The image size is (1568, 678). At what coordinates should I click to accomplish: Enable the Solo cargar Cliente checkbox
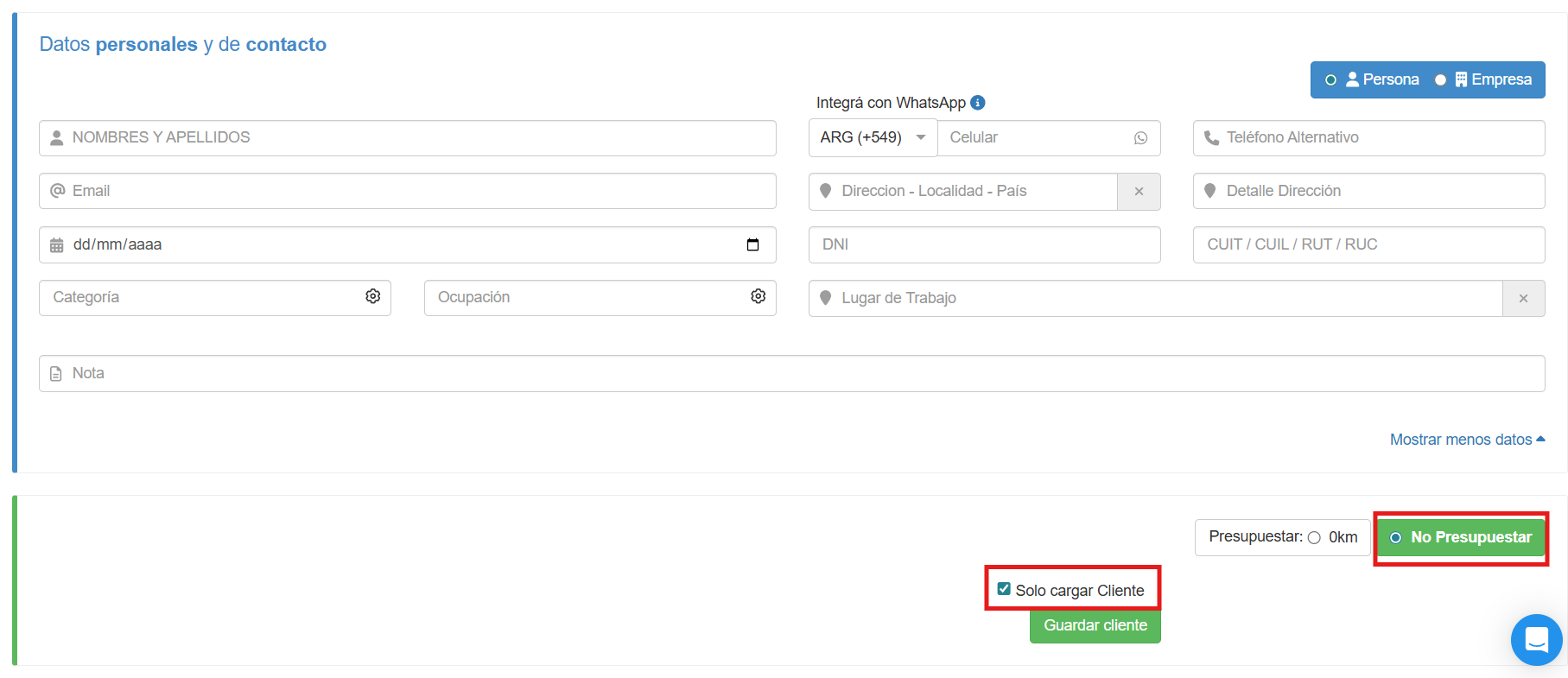coord(1003,589)
